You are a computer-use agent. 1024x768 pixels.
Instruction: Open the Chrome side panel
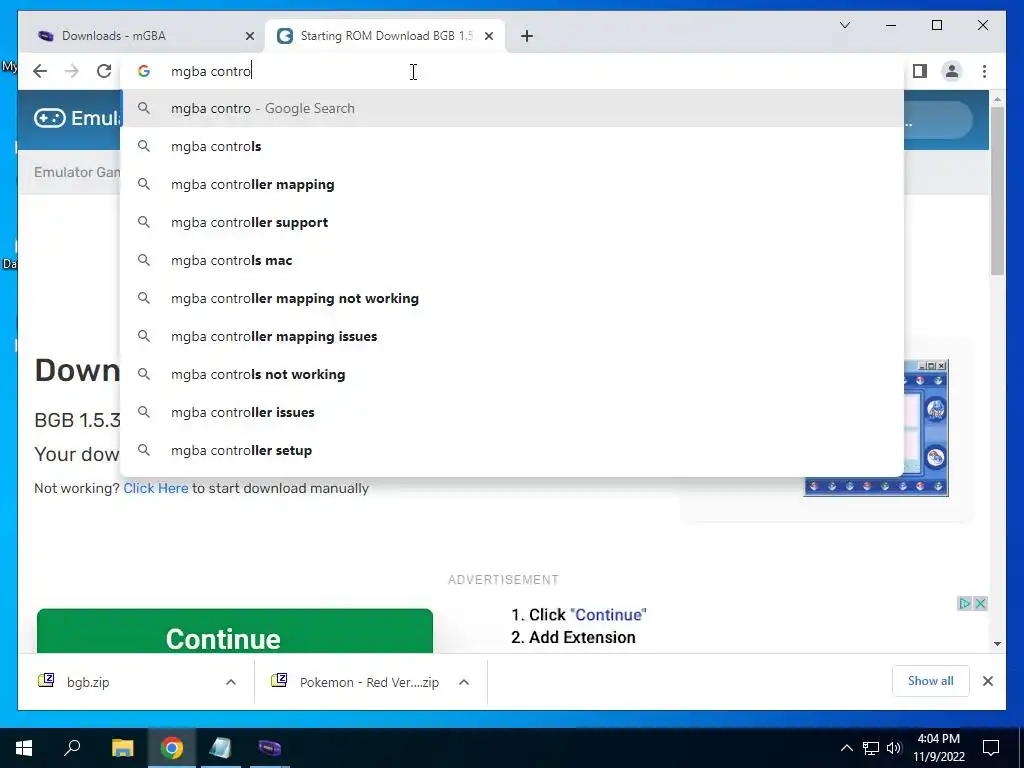(x=920, y=71)
